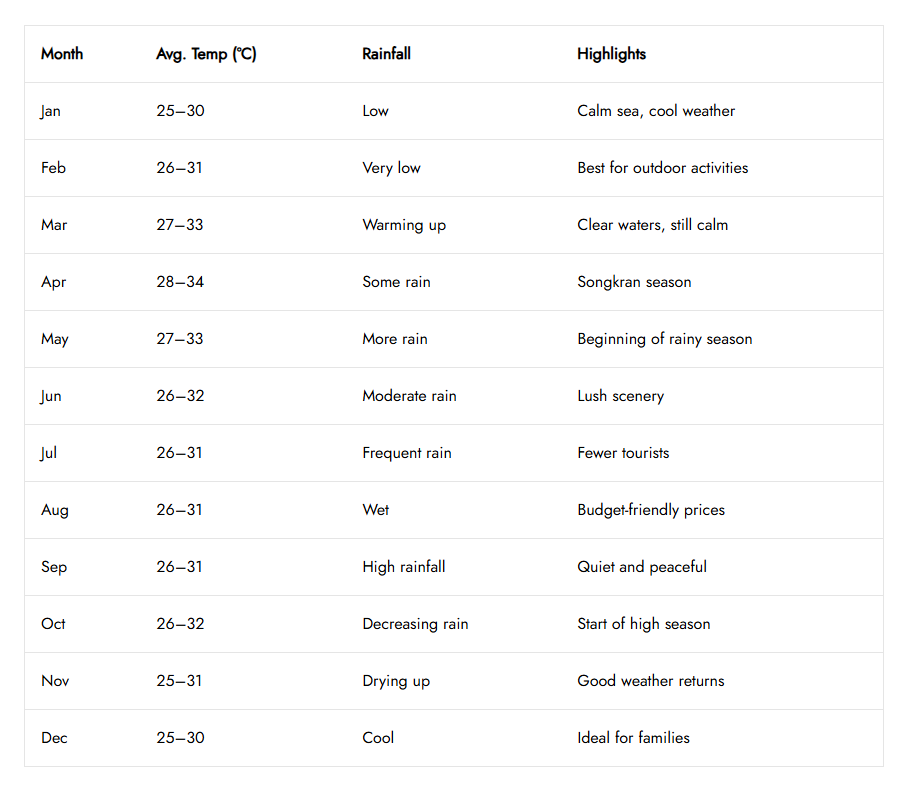The image size is (903, 788).
Task: Click the 'Very low' rainfall cell
Action: pos(391,168)
